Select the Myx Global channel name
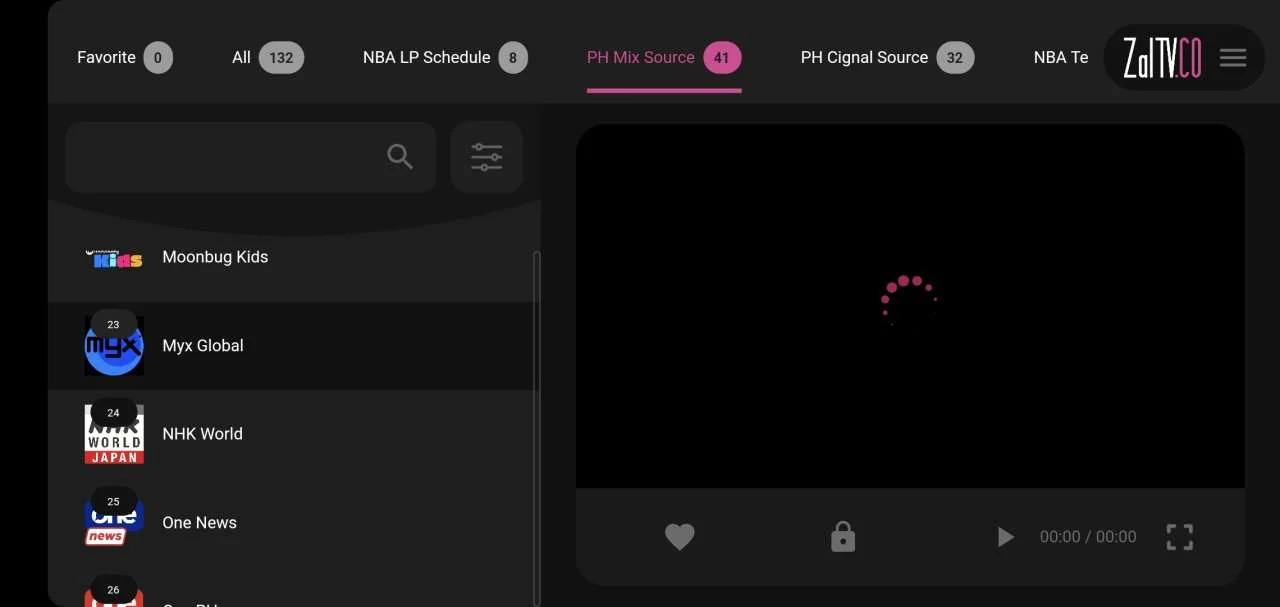 coord(203,345)
